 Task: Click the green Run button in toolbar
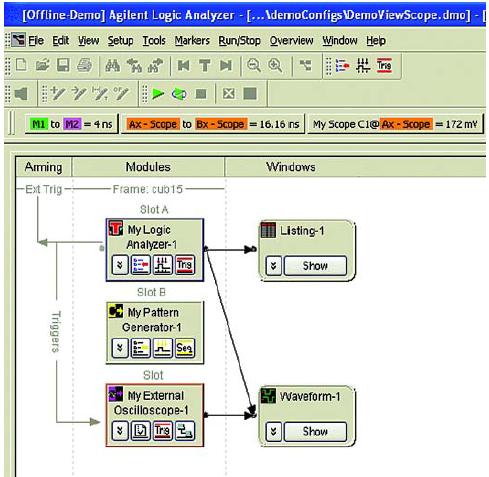click(158, 94)
